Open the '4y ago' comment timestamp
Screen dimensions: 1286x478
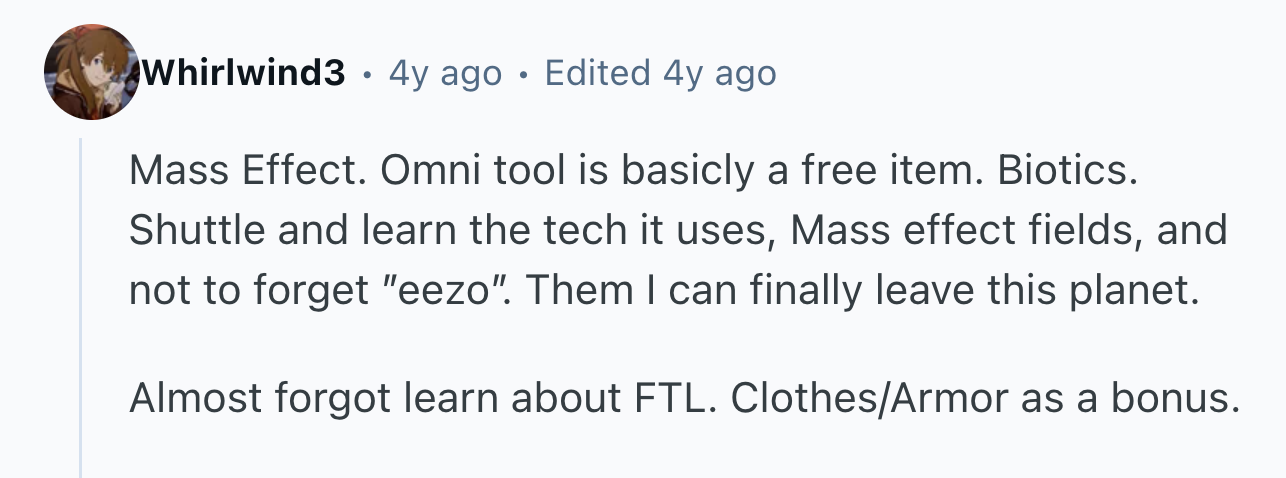(x=445, y=73)
